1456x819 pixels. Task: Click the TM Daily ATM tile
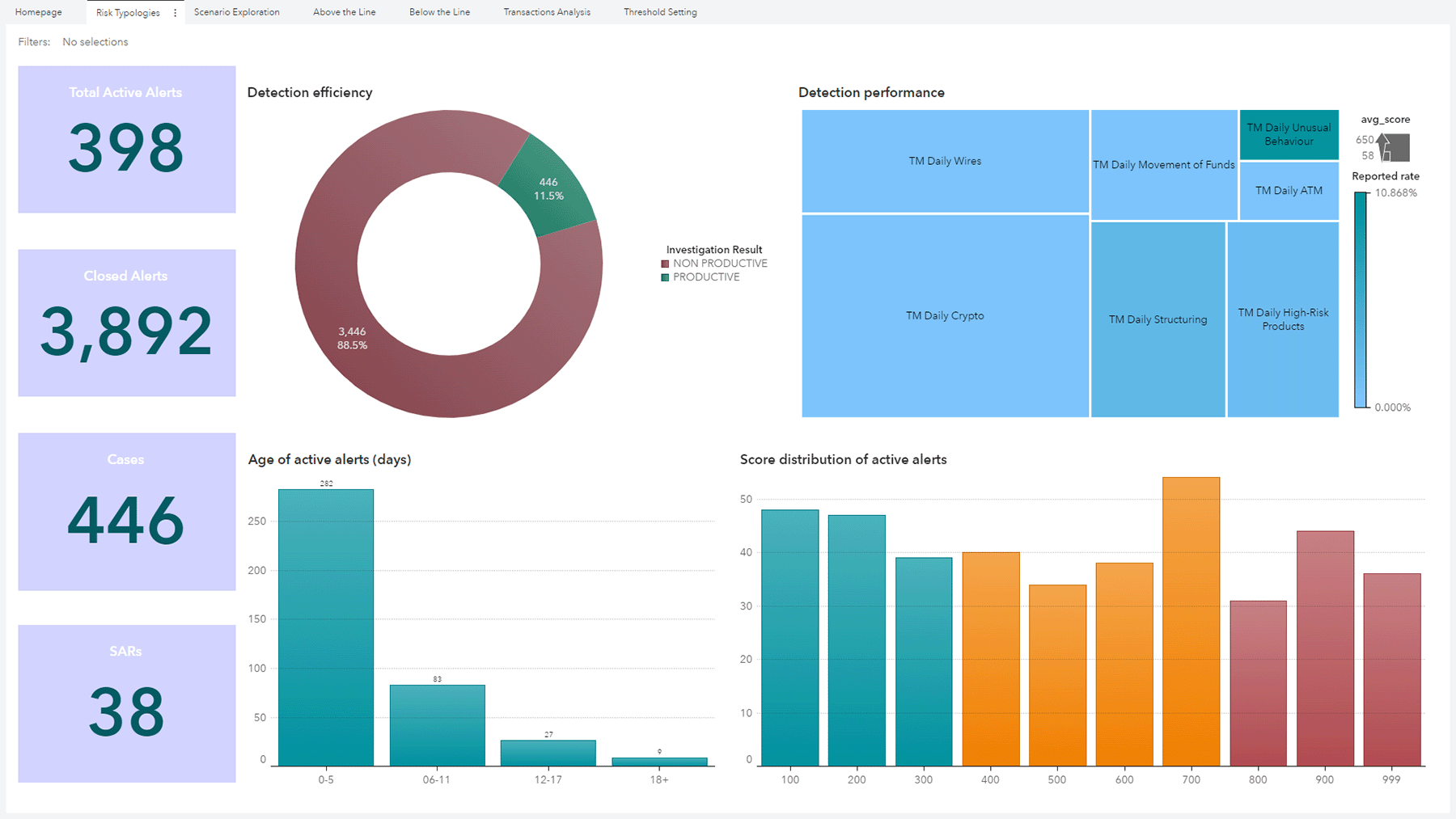click(1289, 191)
